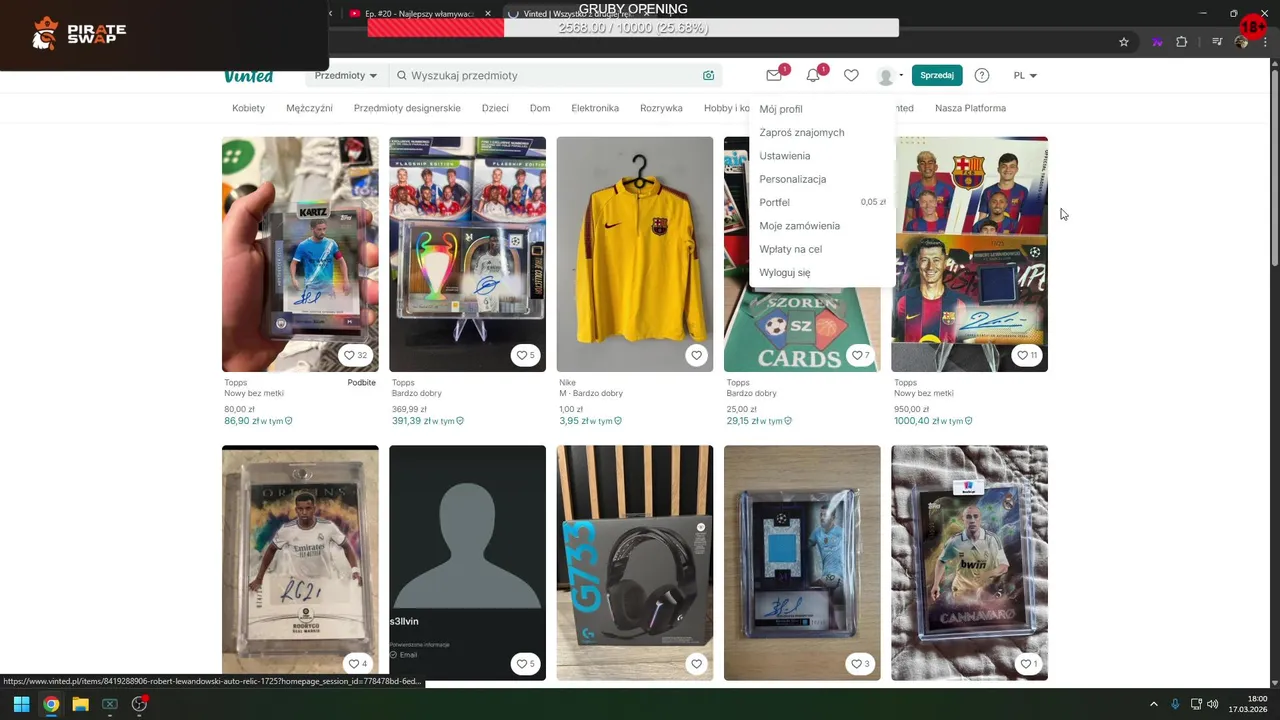Screen dimensions: 1280x720
Task: Expand the Przedmioty search category dropdown
Action: click(x=346, y=75)
